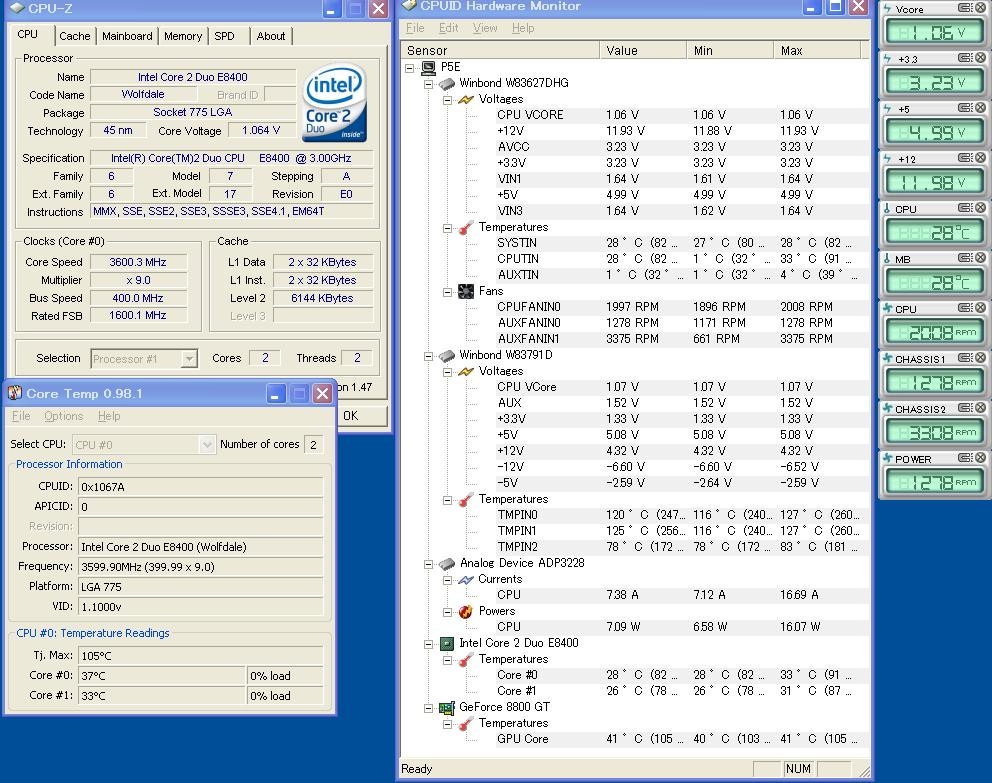Click the thermometer icon on MB gadget
The image size is (992, 783).
pyautogui.click(x=887, y=259)
